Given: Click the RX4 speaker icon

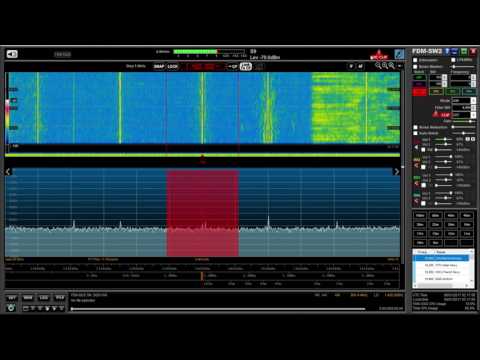Looking at the screenshot, I should pyautogui.click(x=416, y=201).
